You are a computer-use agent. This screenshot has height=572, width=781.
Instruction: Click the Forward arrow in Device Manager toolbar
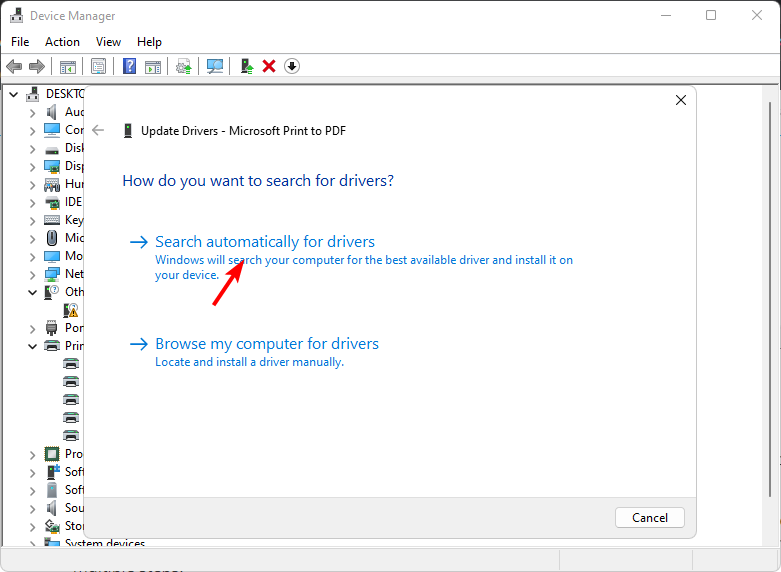click(37, 66)
